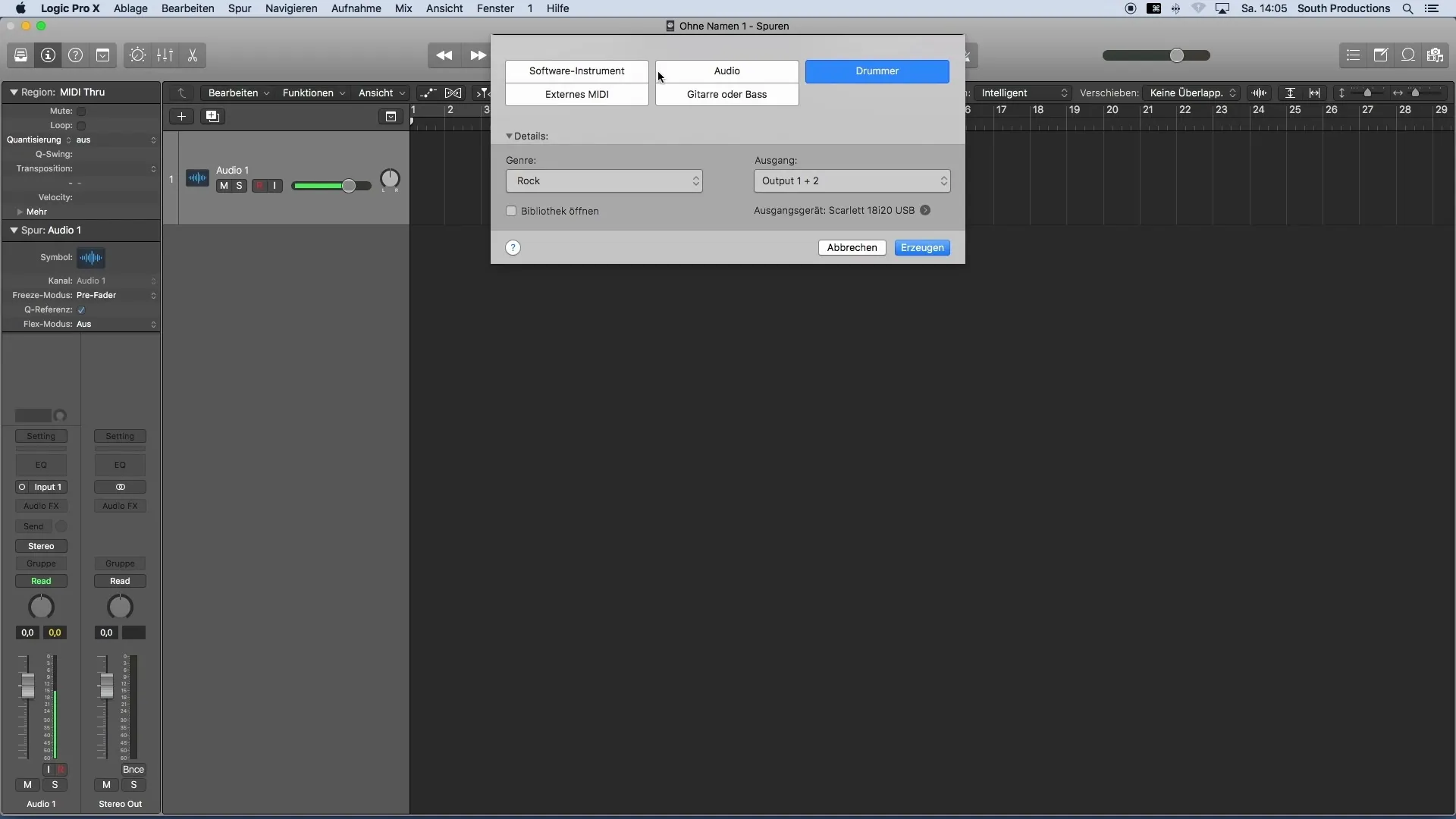
Task: Open the Note Pads icon
Action: pyautogui.click(x=1380, y=55)
